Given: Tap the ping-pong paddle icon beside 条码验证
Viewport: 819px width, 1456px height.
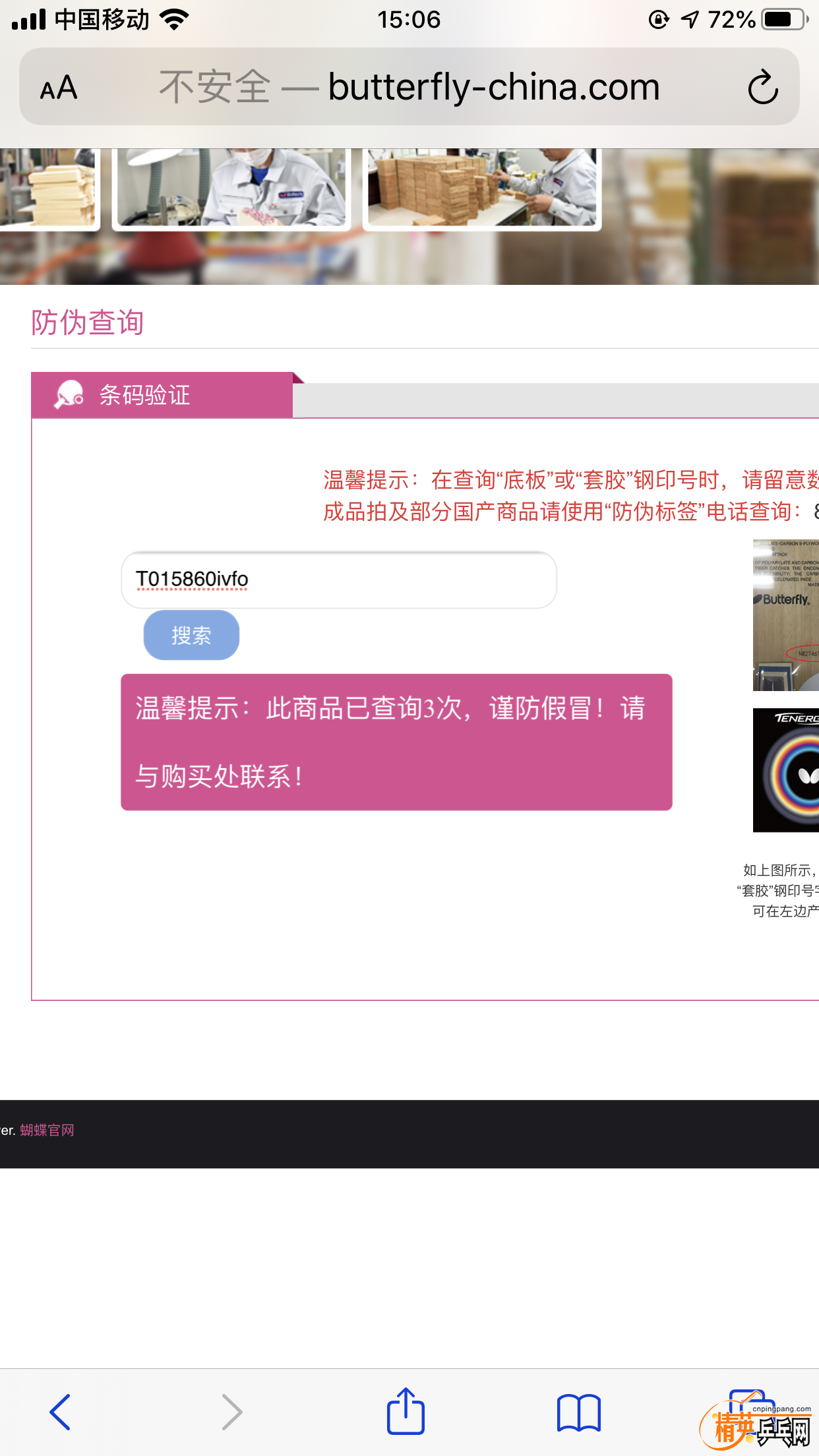Looking at the screenshot, I should coord(69,395).
